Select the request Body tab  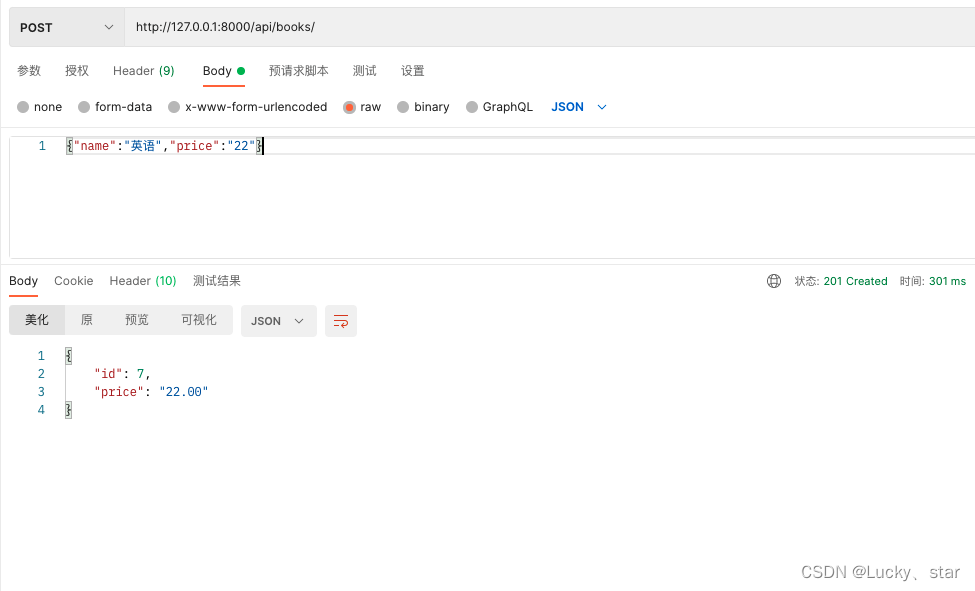(224, 71)
